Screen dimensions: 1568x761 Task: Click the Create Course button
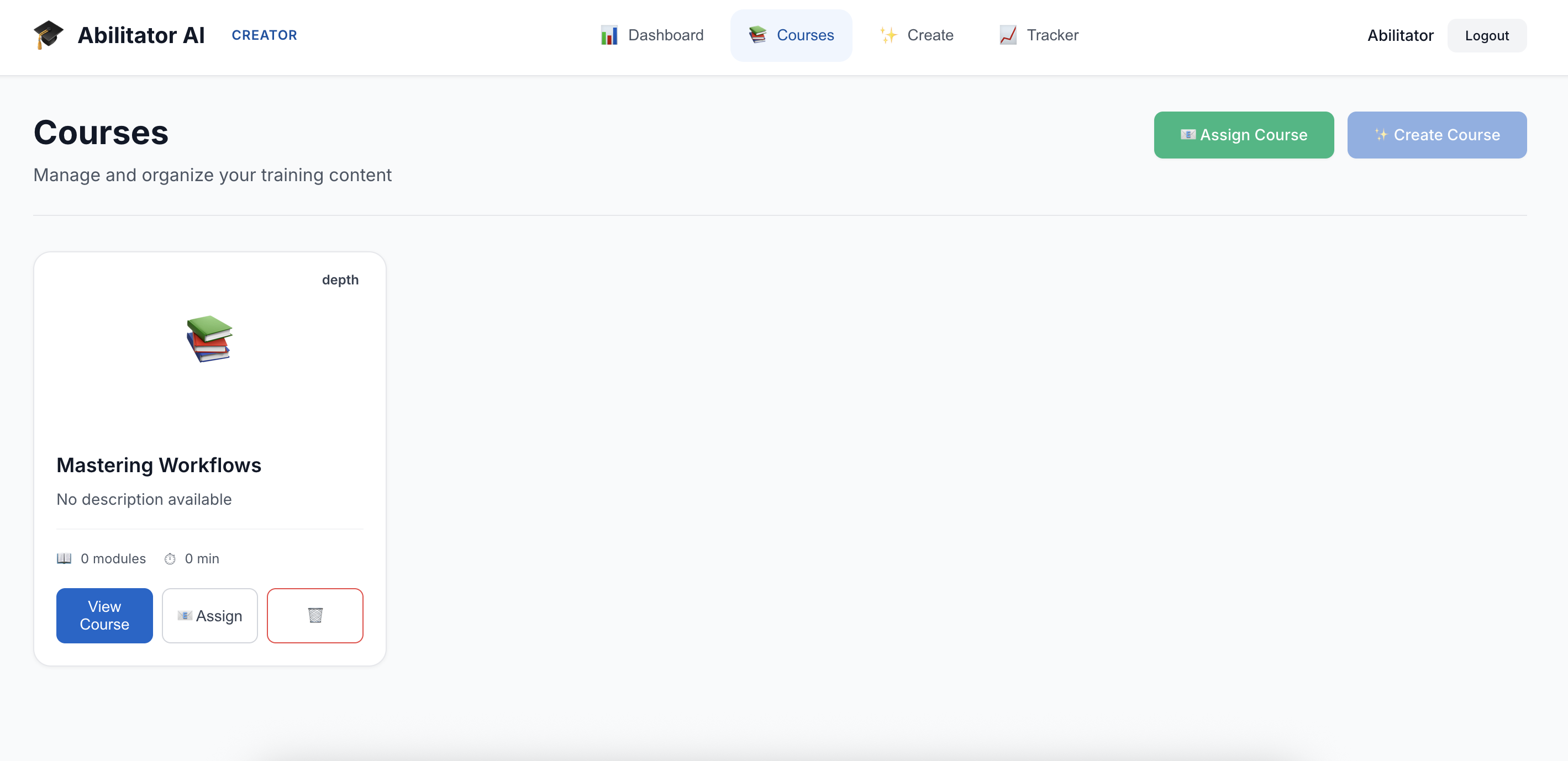pyautogui.click(x=1437, y=134)
